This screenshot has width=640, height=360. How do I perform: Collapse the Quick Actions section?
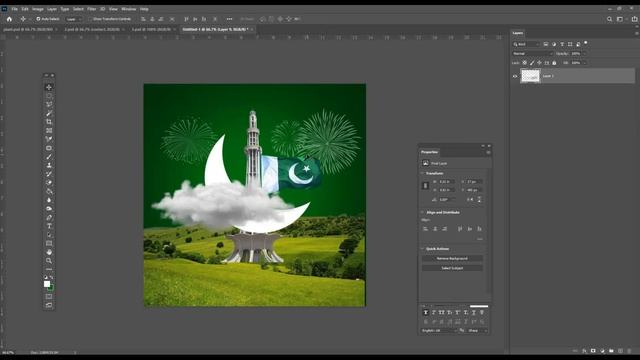pyautogui.click(x=422, y=249)
